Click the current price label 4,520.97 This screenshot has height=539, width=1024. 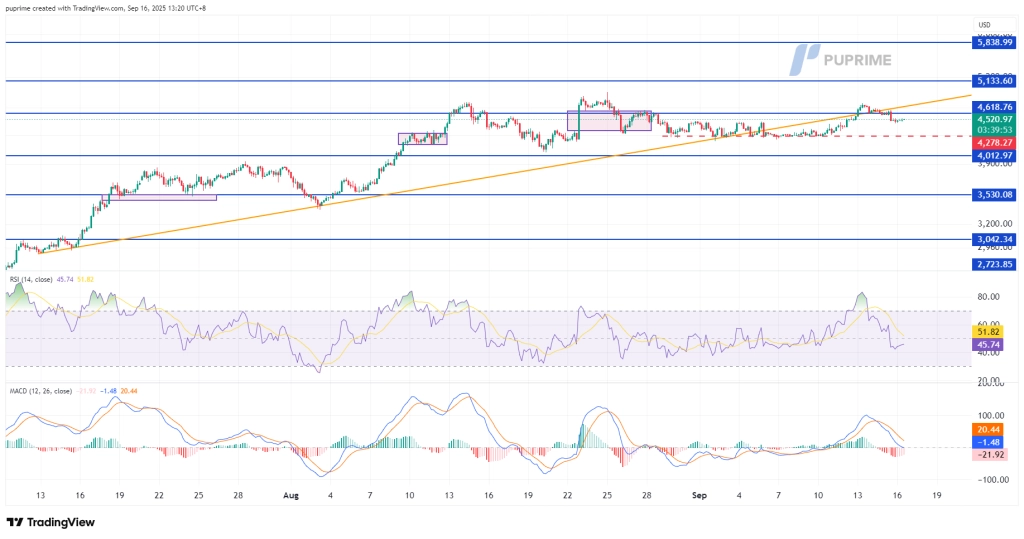pyautogui.click(x=993, y=119)
